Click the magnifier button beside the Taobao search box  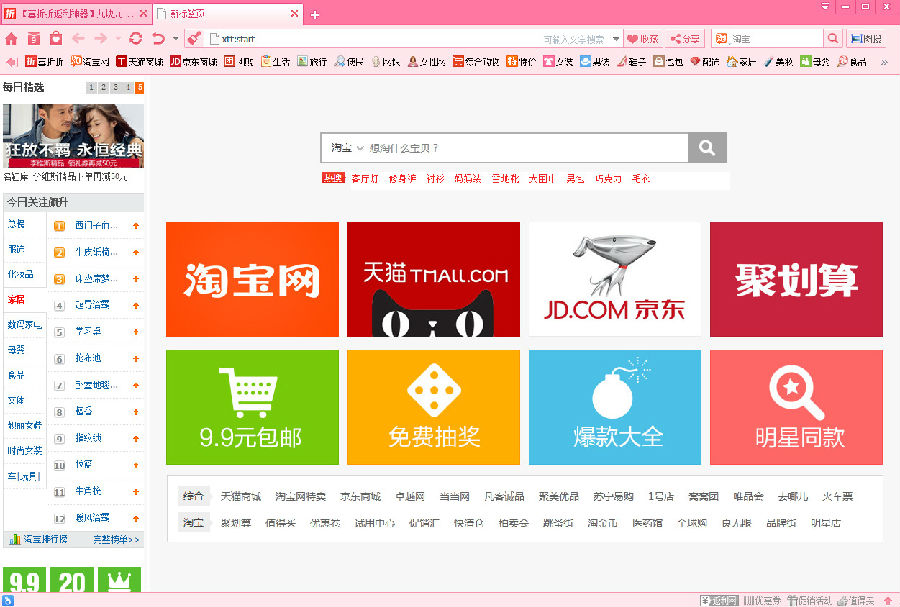point(707,148)
